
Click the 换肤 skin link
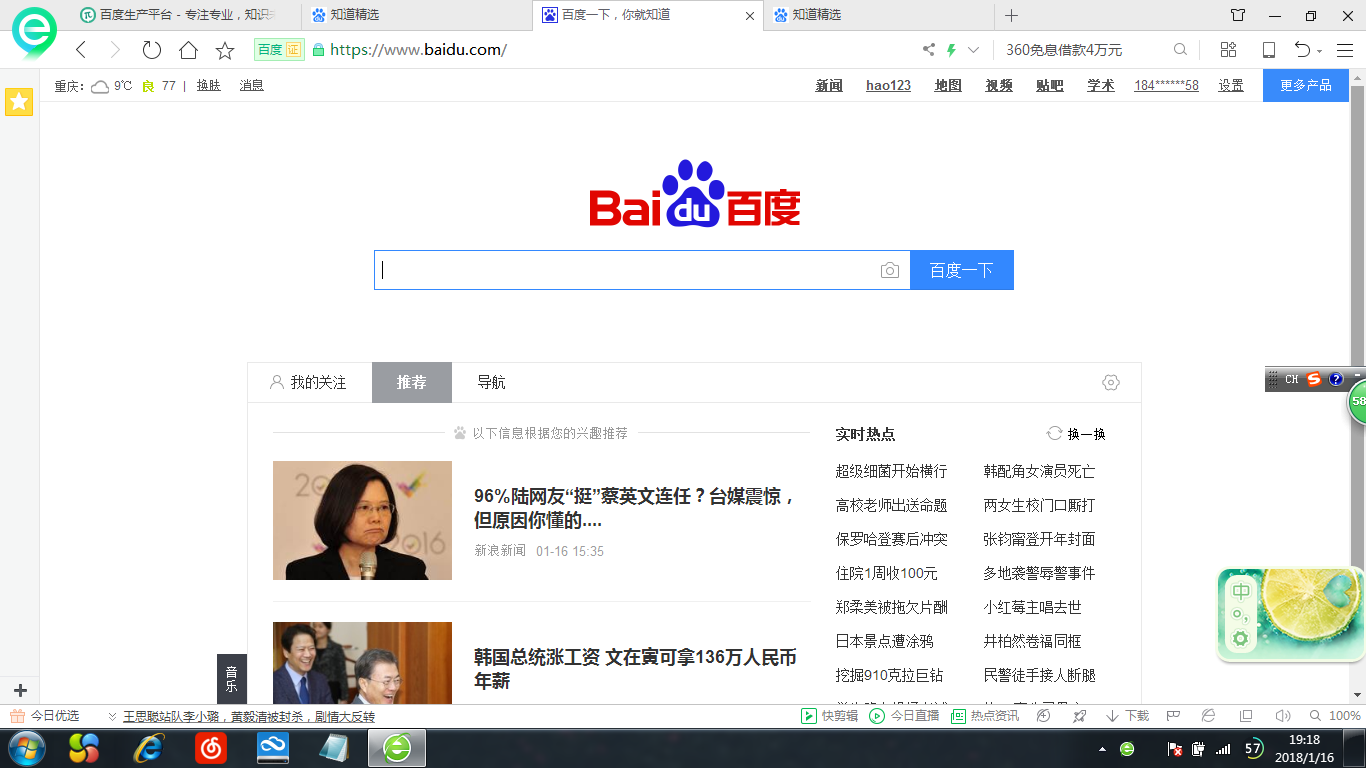[x=208, y=86]
